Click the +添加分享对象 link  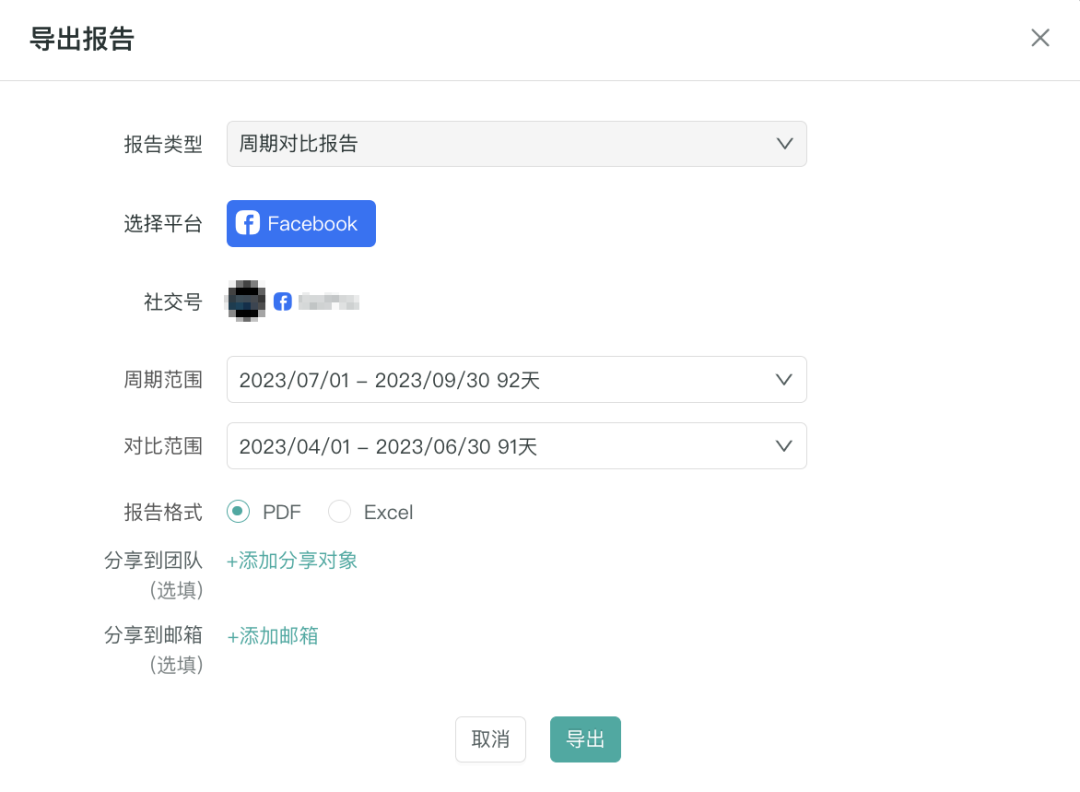[x=291, y=563]
